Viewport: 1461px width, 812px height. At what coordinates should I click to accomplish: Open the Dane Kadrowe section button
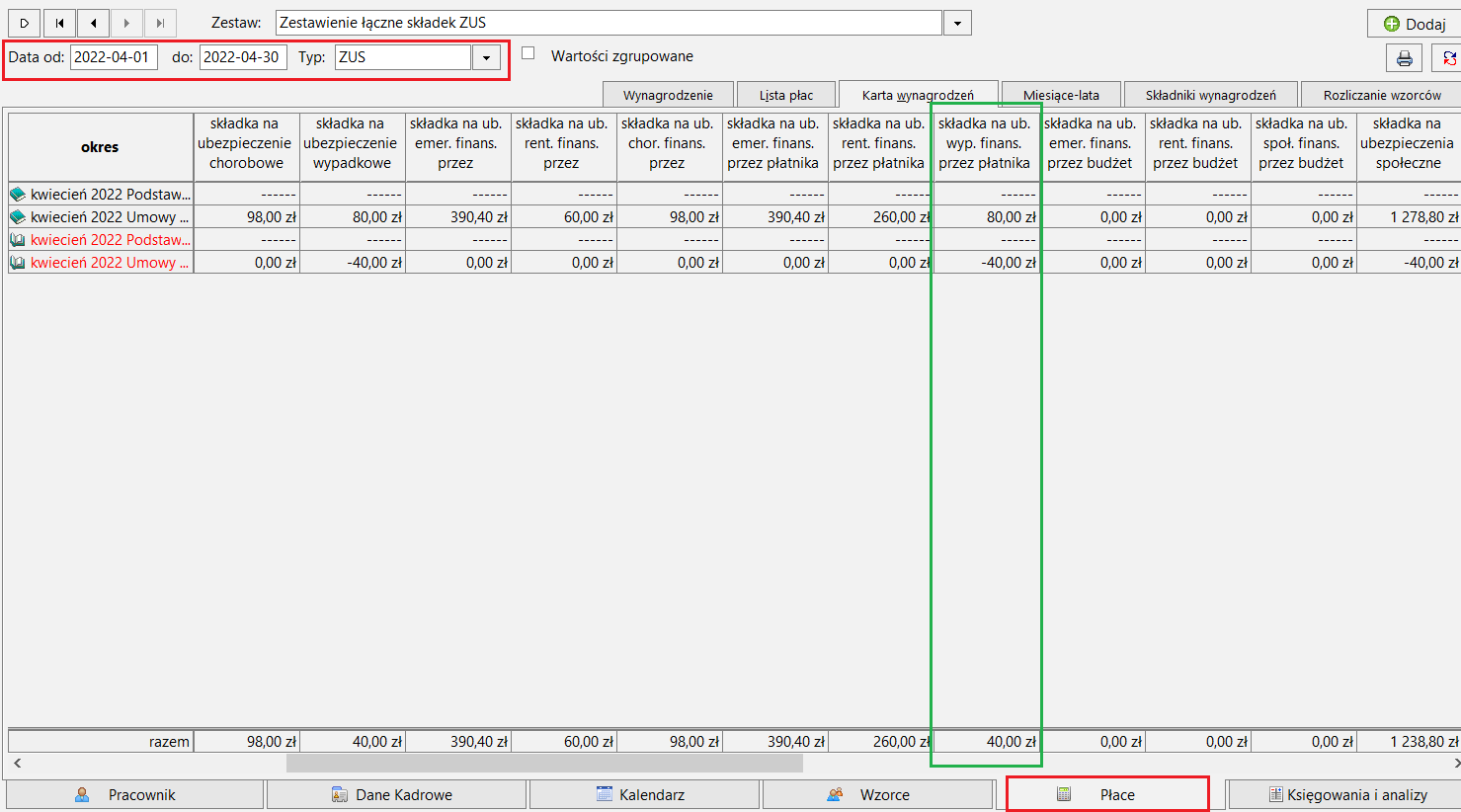click(x=396, y=794)
